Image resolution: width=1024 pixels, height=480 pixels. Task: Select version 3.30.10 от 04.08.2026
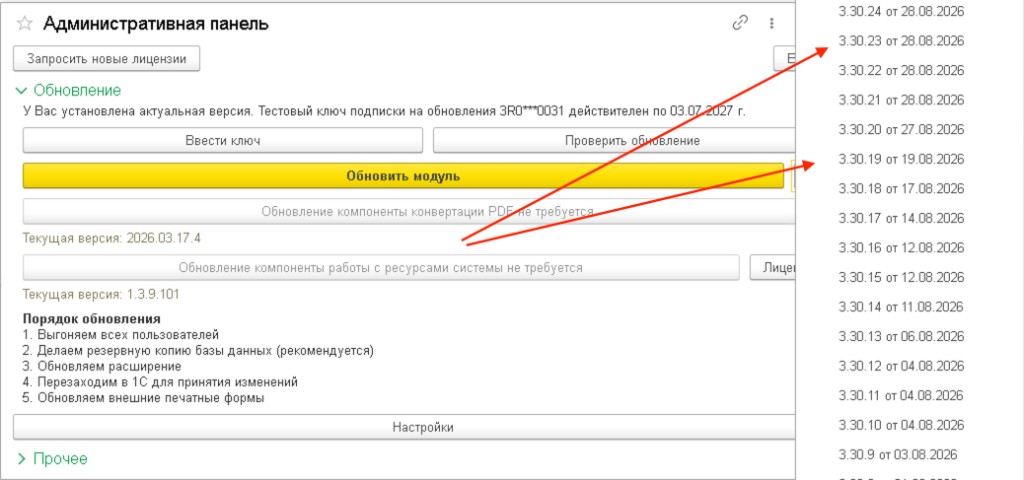tap(901, 425)
